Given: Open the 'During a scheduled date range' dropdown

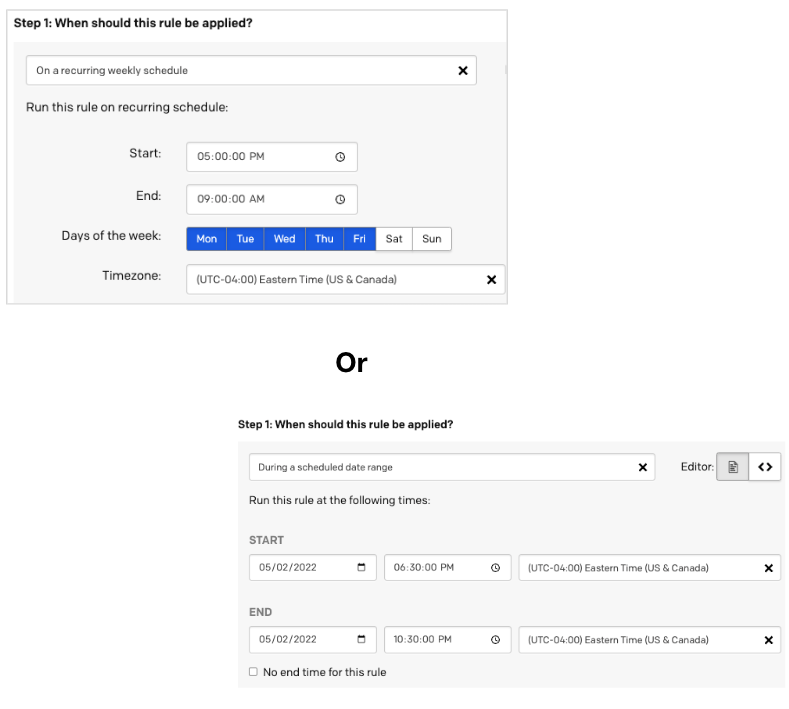Looking at the screenshot, I should pos(440,467).
